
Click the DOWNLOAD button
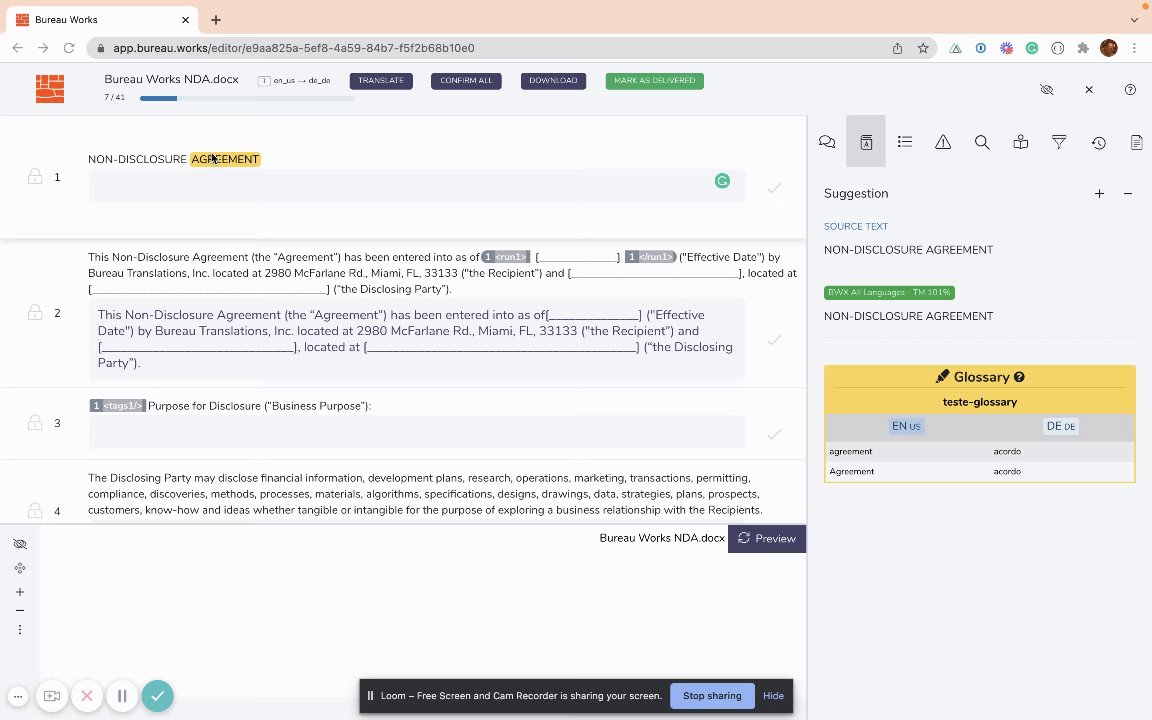coord(553,81)
